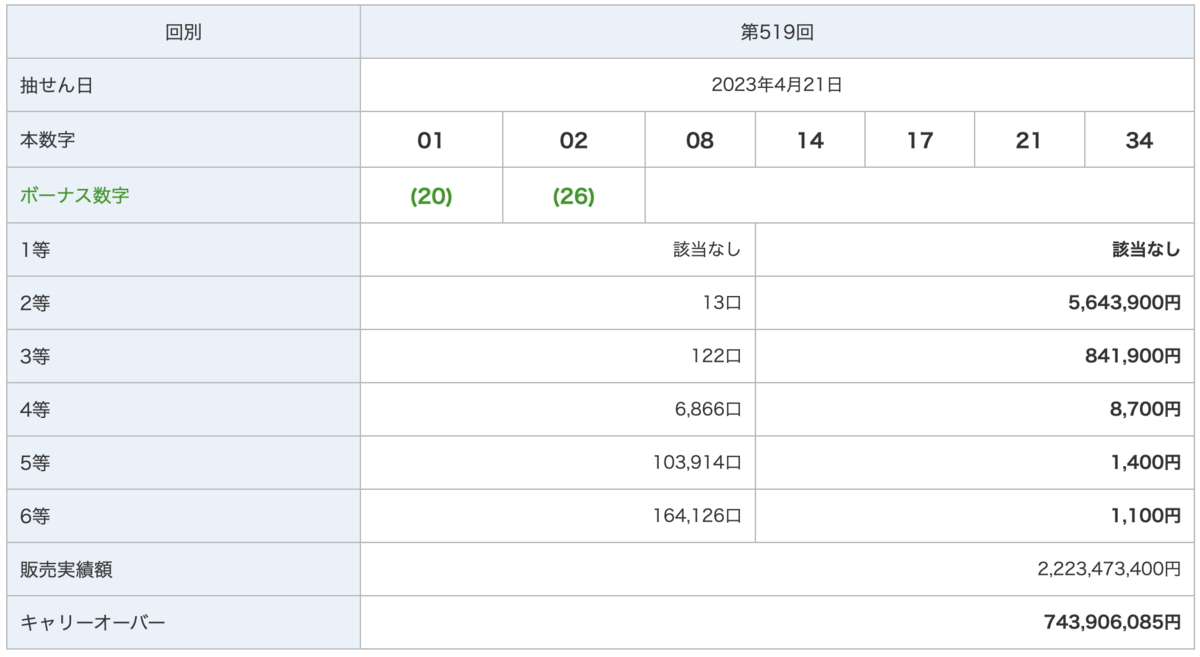Select the sales total 2,223,473,400円
Viewport: 1200px width, 657px height.
click(1109, 569)
